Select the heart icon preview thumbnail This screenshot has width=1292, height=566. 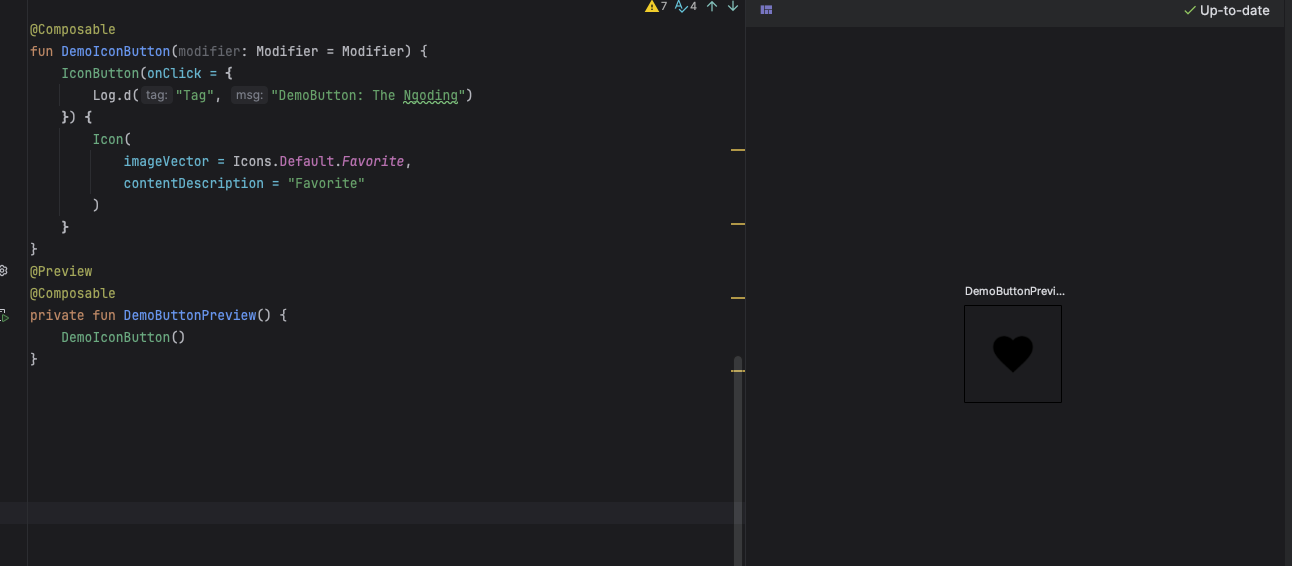click(1012, 354)
